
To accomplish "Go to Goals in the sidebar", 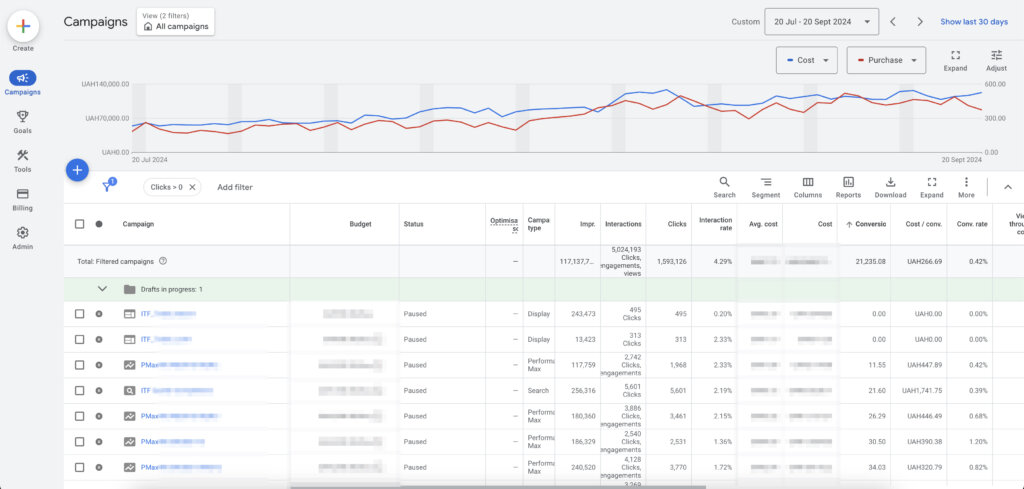I will (x=22, y=121).
